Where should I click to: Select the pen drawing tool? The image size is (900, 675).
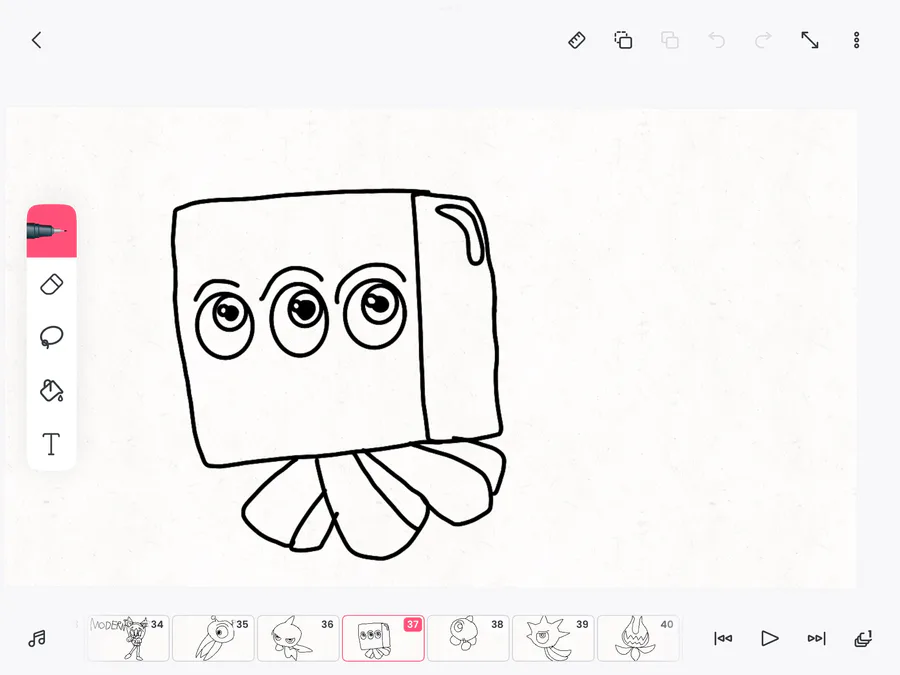52,231
